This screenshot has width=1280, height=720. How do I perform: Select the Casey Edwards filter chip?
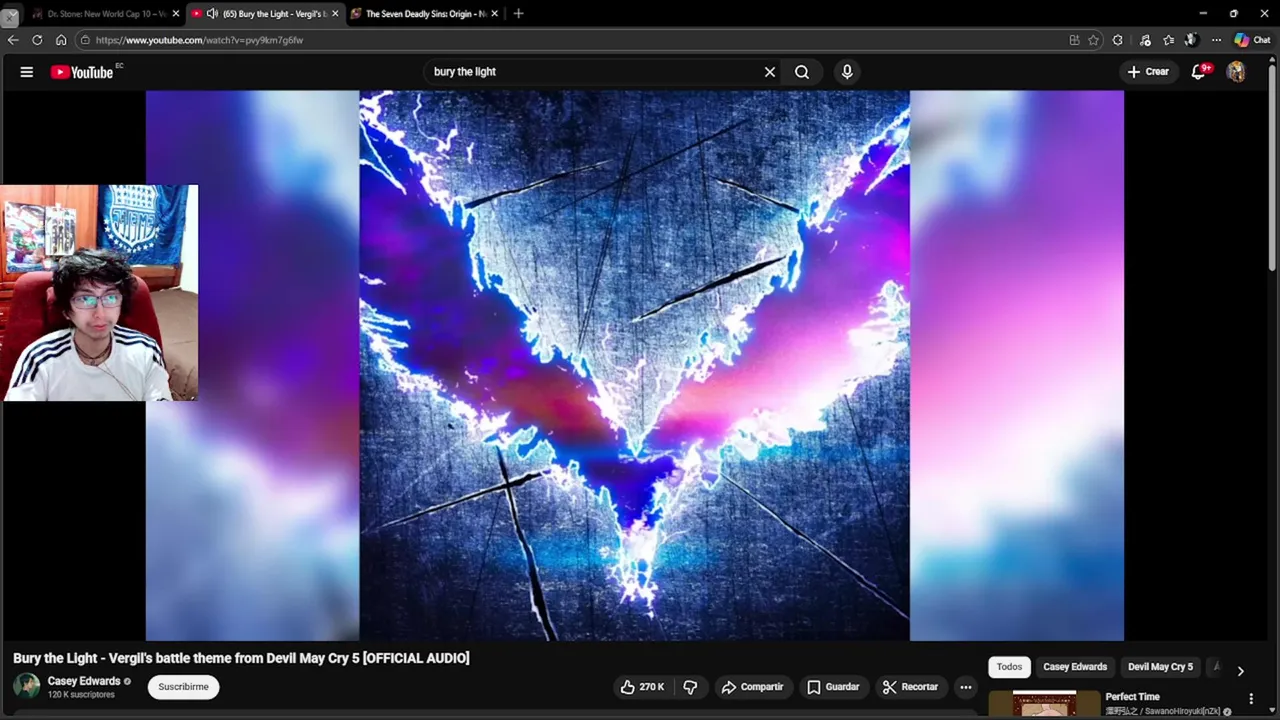tap(1075, 667)
